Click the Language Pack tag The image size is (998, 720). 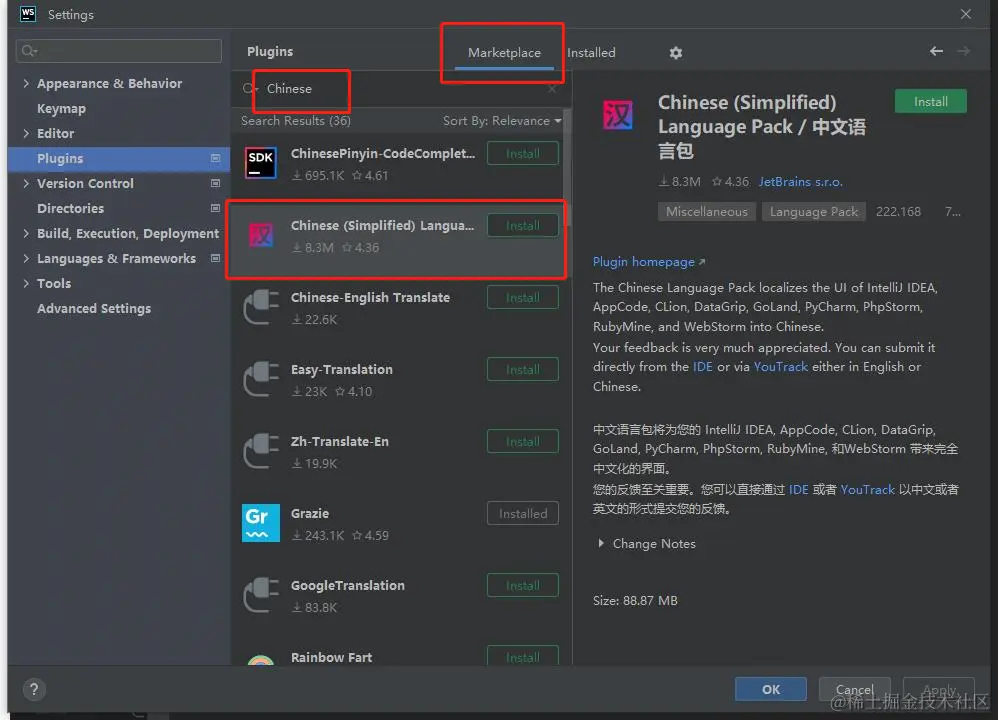point(813,212)
